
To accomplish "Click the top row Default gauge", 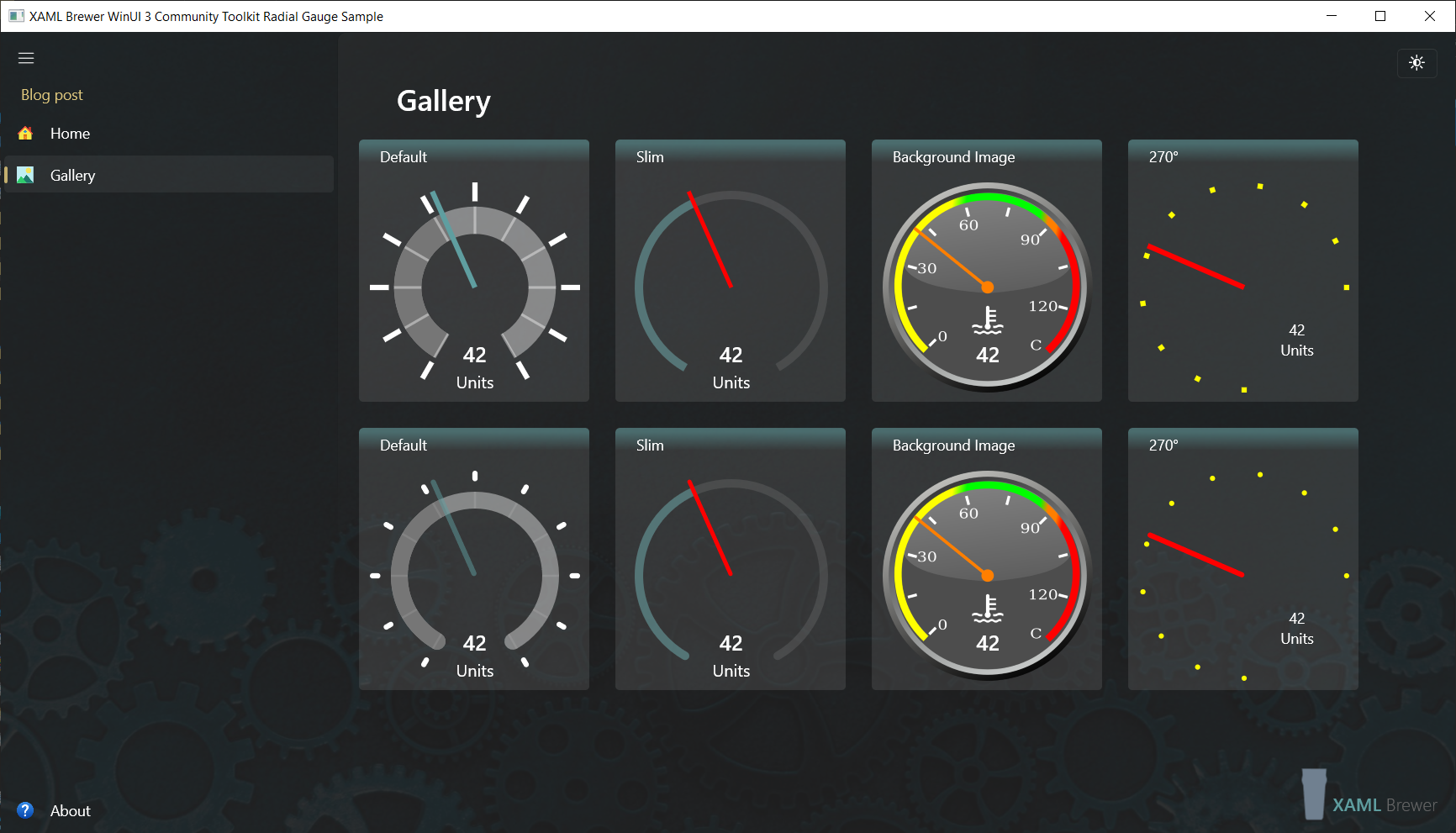I will pos(474,286).
